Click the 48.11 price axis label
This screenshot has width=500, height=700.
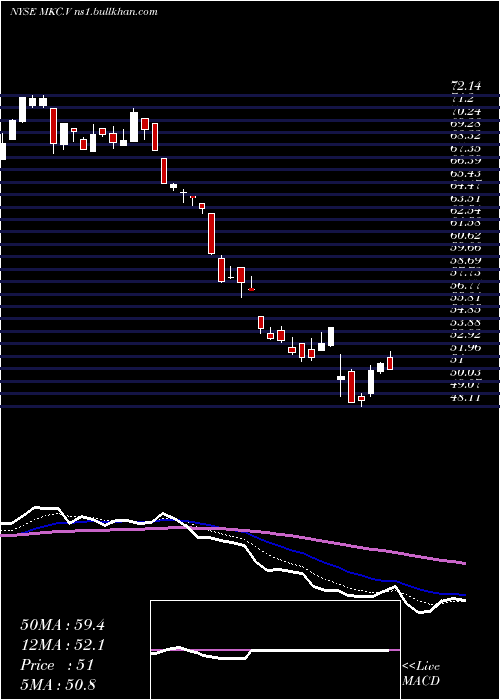(467, 397)
